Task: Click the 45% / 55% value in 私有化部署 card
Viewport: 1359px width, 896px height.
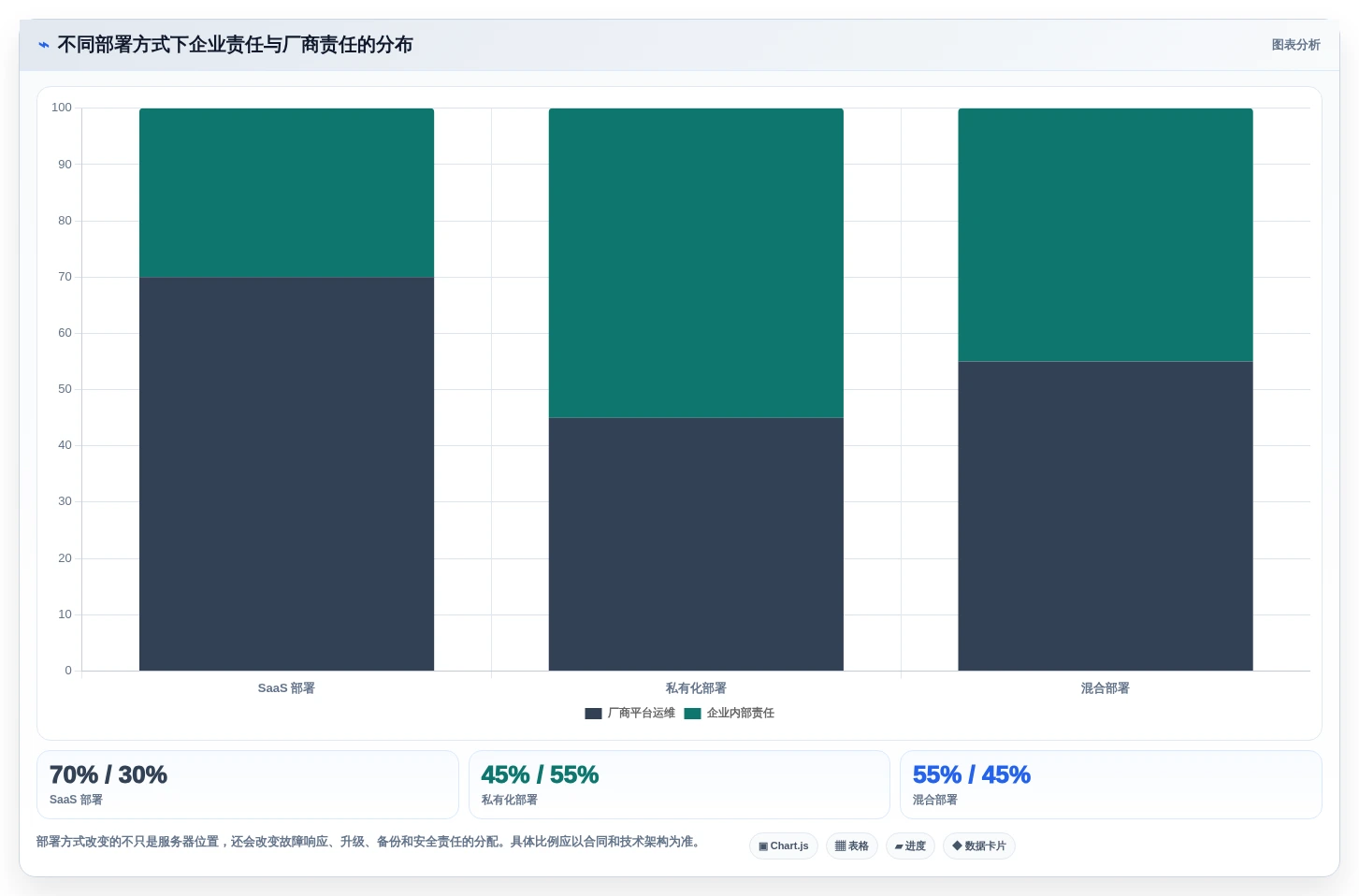Action: pos(540,774)
